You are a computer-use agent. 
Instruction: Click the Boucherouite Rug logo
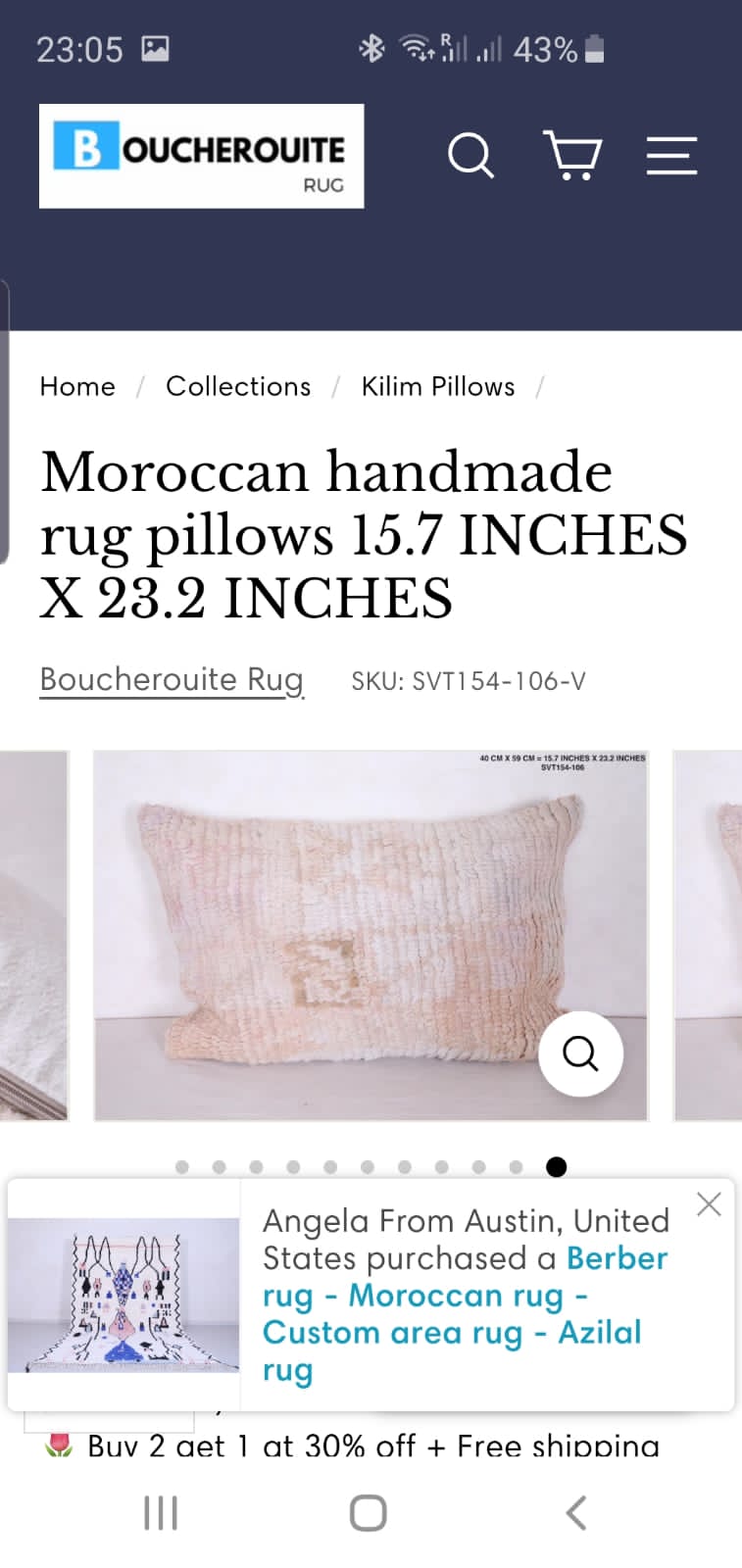pos(202,156)
